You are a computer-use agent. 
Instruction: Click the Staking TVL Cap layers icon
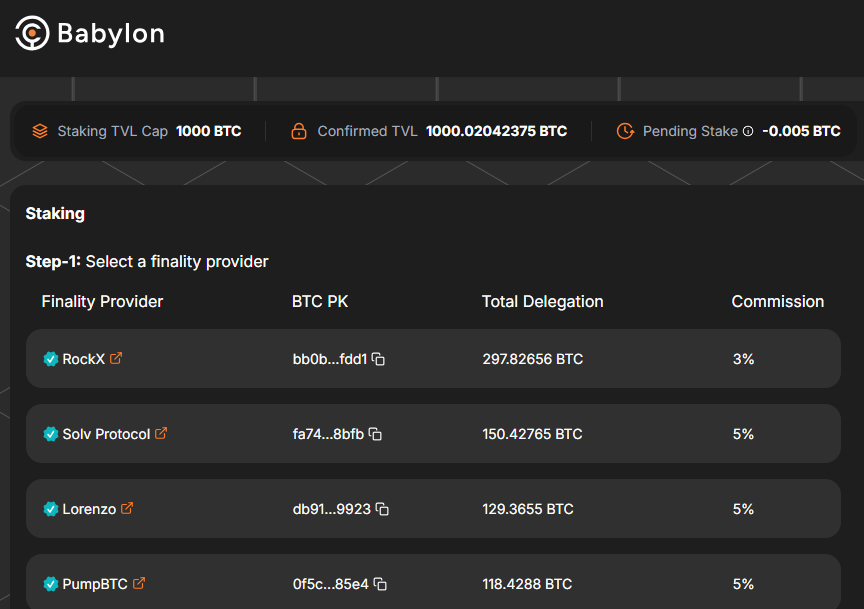pyautogui.click(x=40, y=131)
